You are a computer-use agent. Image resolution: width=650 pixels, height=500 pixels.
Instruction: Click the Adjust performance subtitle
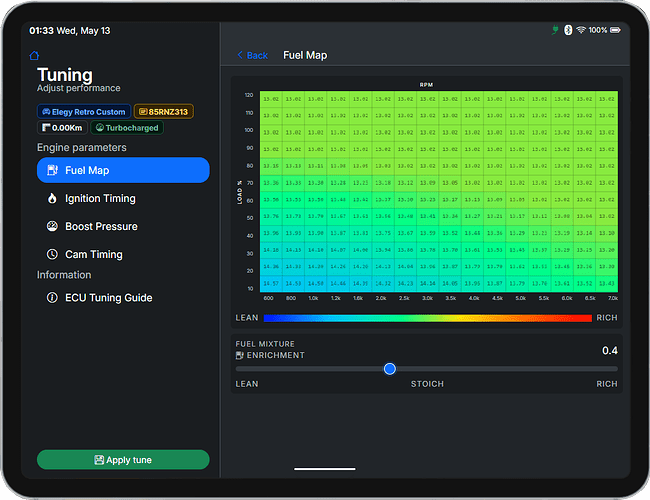point(78,88)
